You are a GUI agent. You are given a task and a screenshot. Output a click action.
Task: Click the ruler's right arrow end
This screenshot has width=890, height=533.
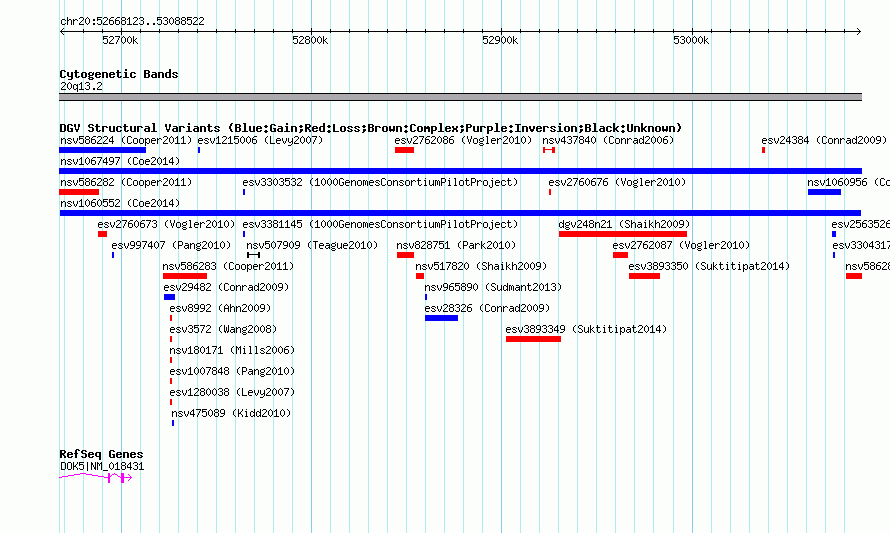point(859,31)
